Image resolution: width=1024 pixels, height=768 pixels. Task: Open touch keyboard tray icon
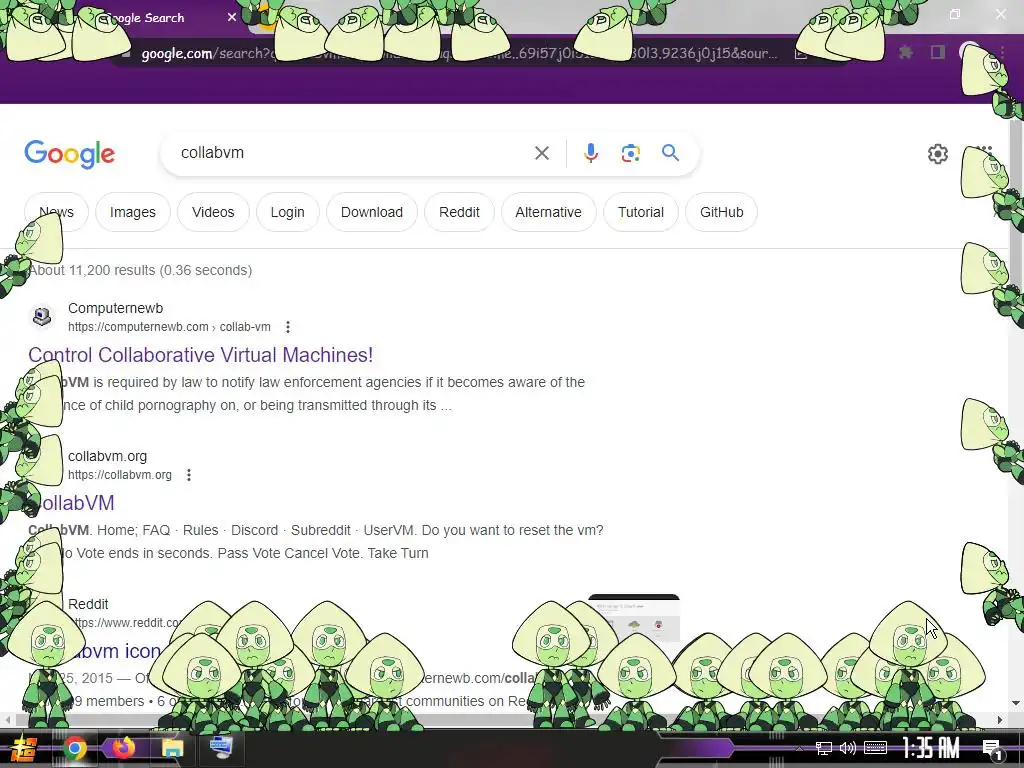(875, 748)
